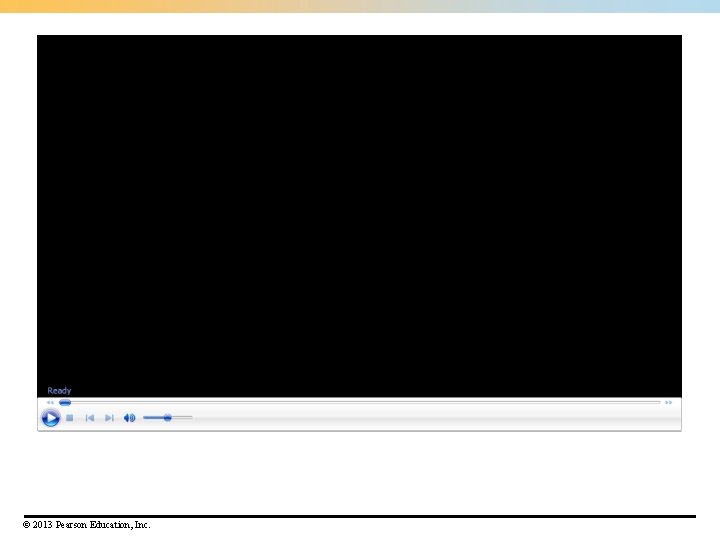Click the fast forward arrows icon
The image size is (720, 540).
(x=668, y=402)
